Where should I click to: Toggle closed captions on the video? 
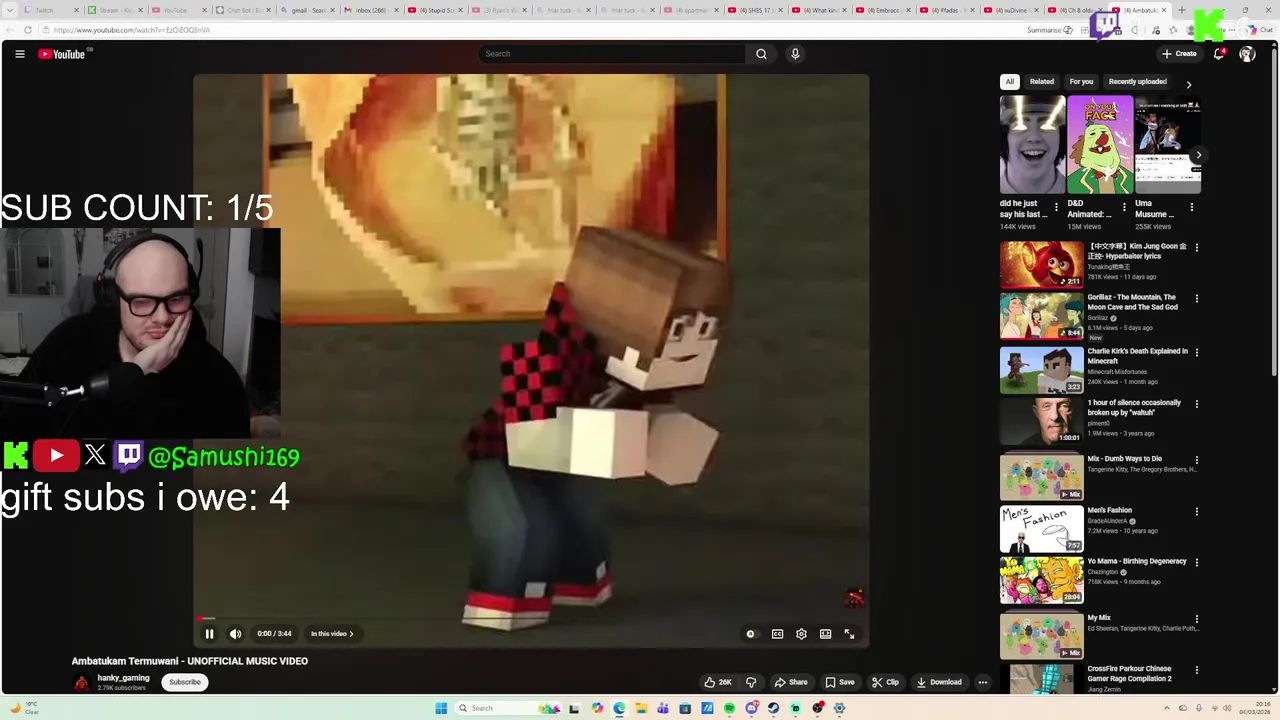coord(777,634)
